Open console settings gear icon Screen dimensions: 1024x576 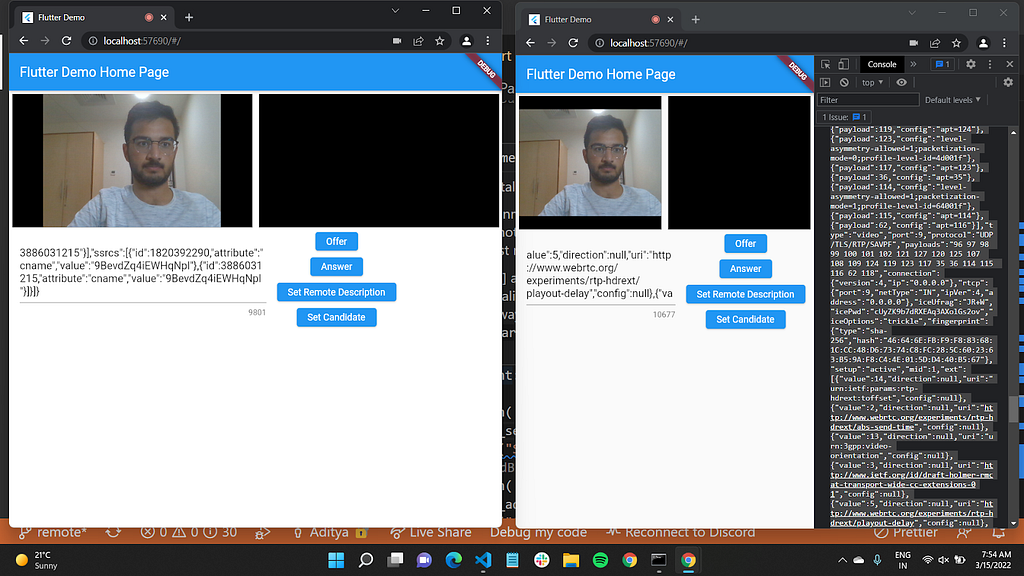click(1008, 82)
